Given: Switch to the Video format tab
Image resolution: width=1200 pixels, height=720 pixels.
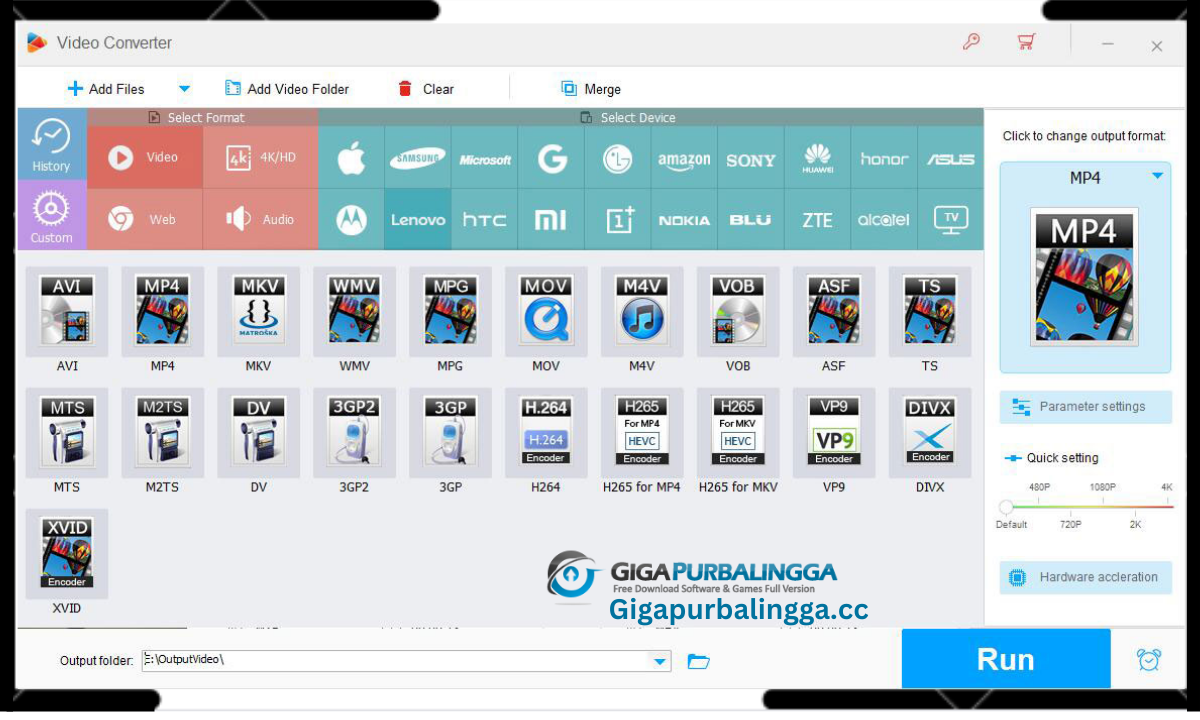Looking at the screenshot, I should tap(145, 157).
